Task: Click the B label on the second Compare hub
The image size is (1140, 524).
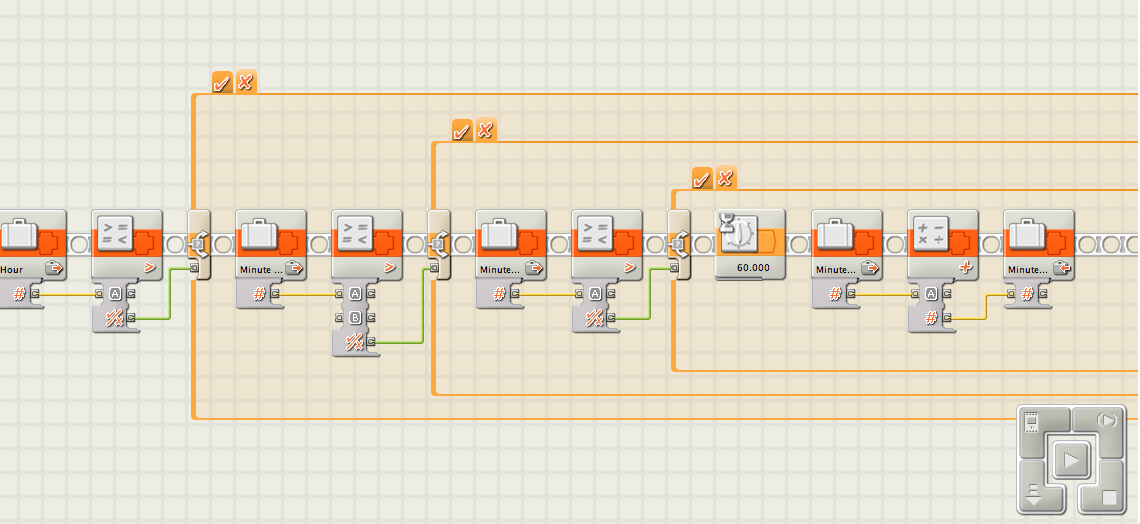Action: coord(356,318)
